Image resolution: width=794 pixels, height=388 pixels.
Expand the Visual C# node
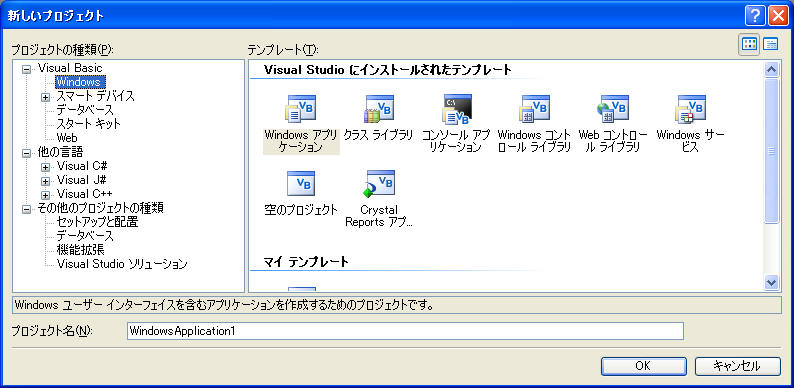pos(46,167)
